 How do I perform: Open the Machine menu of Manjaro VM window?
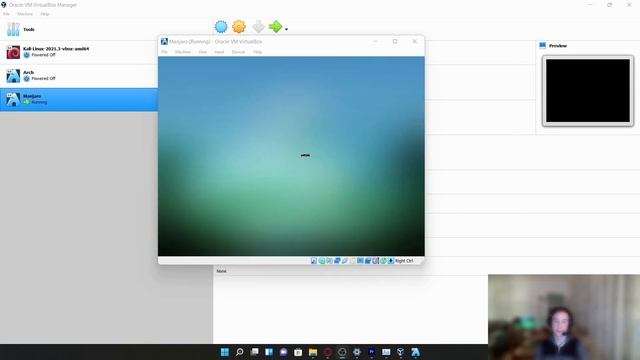coord(183,52)
